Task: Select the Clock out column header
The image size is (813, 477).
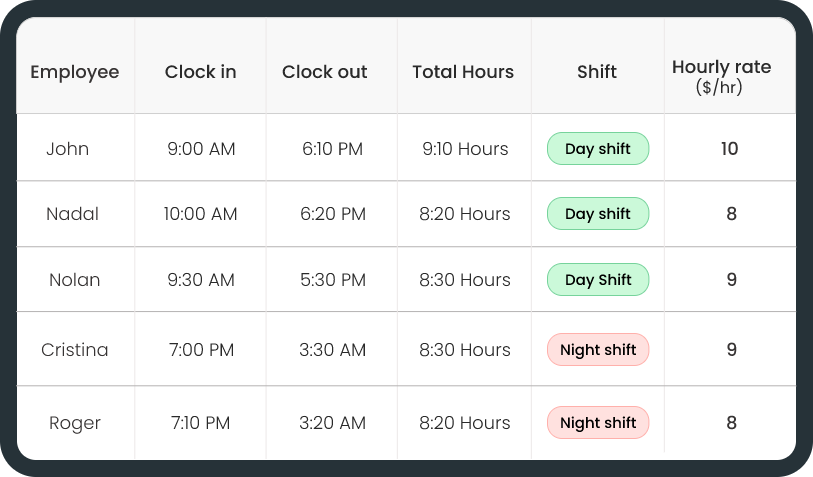Action: click(x=324, y=72)
